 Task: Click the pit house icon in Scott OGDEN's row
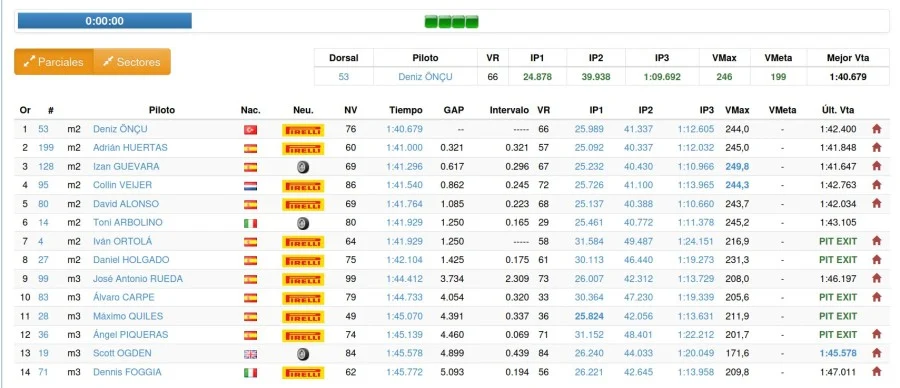876,353
